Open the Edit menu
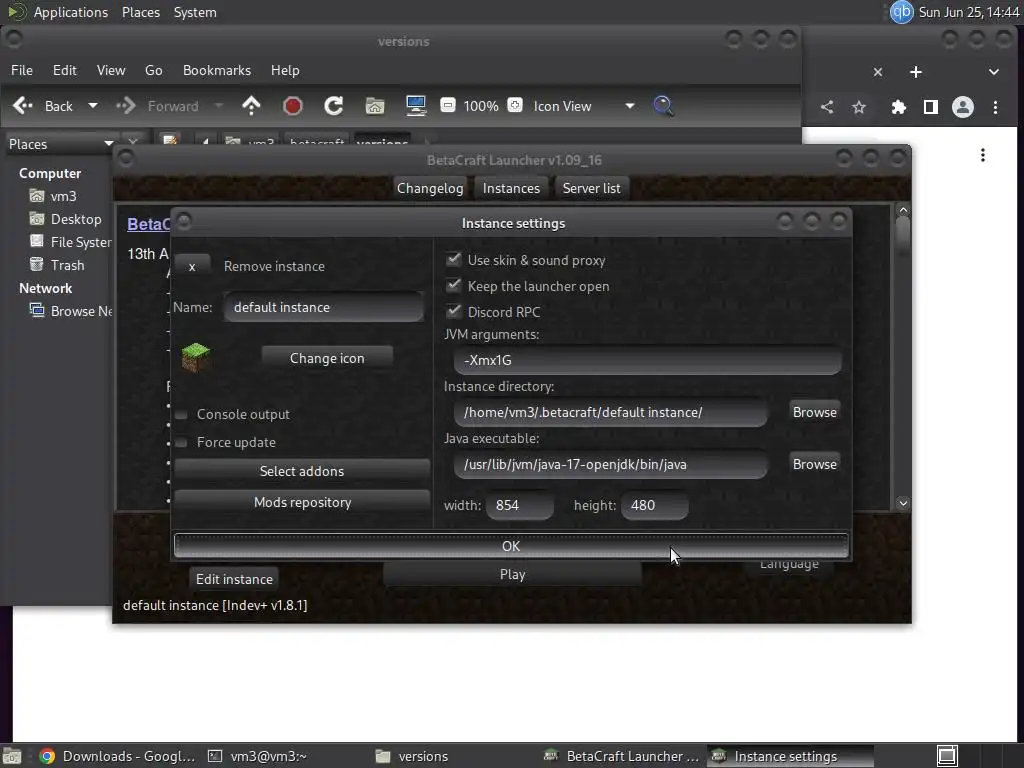Screen dimensions: 1024x768 [x=65, y=70]
